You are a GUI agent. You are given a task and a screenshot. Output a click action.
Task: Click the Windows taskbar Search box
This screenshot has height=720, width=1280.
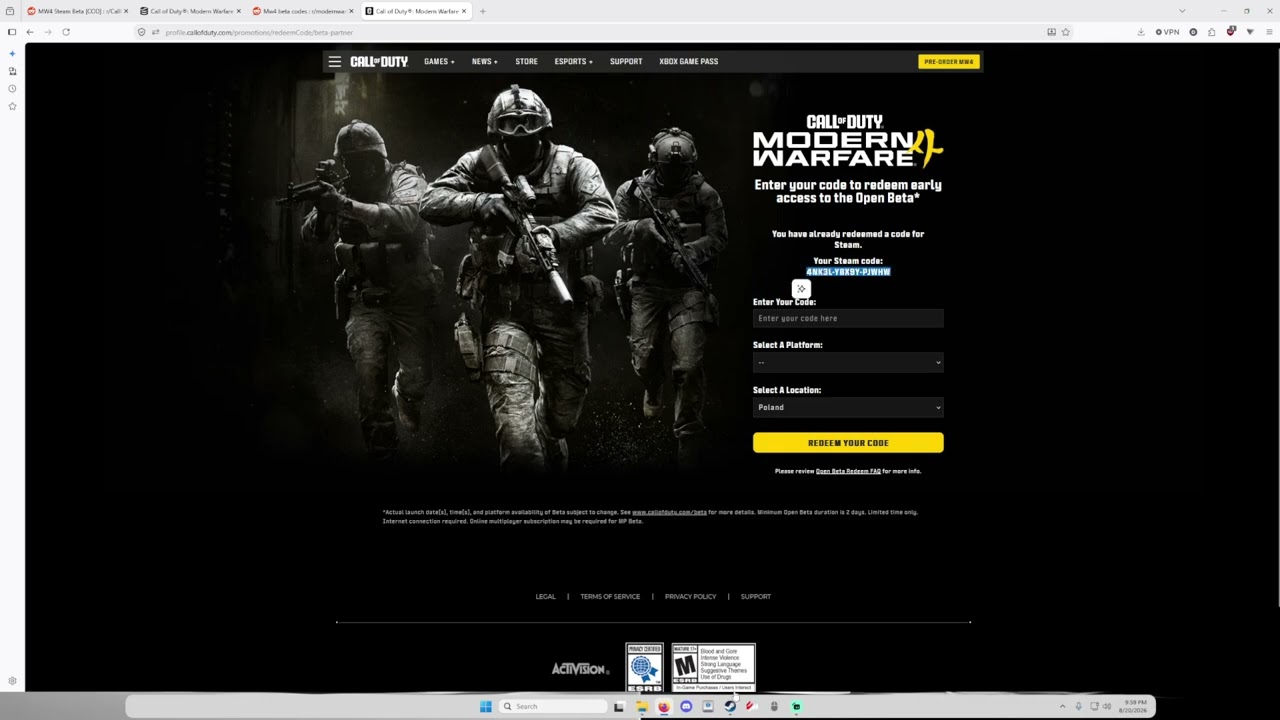553,706
